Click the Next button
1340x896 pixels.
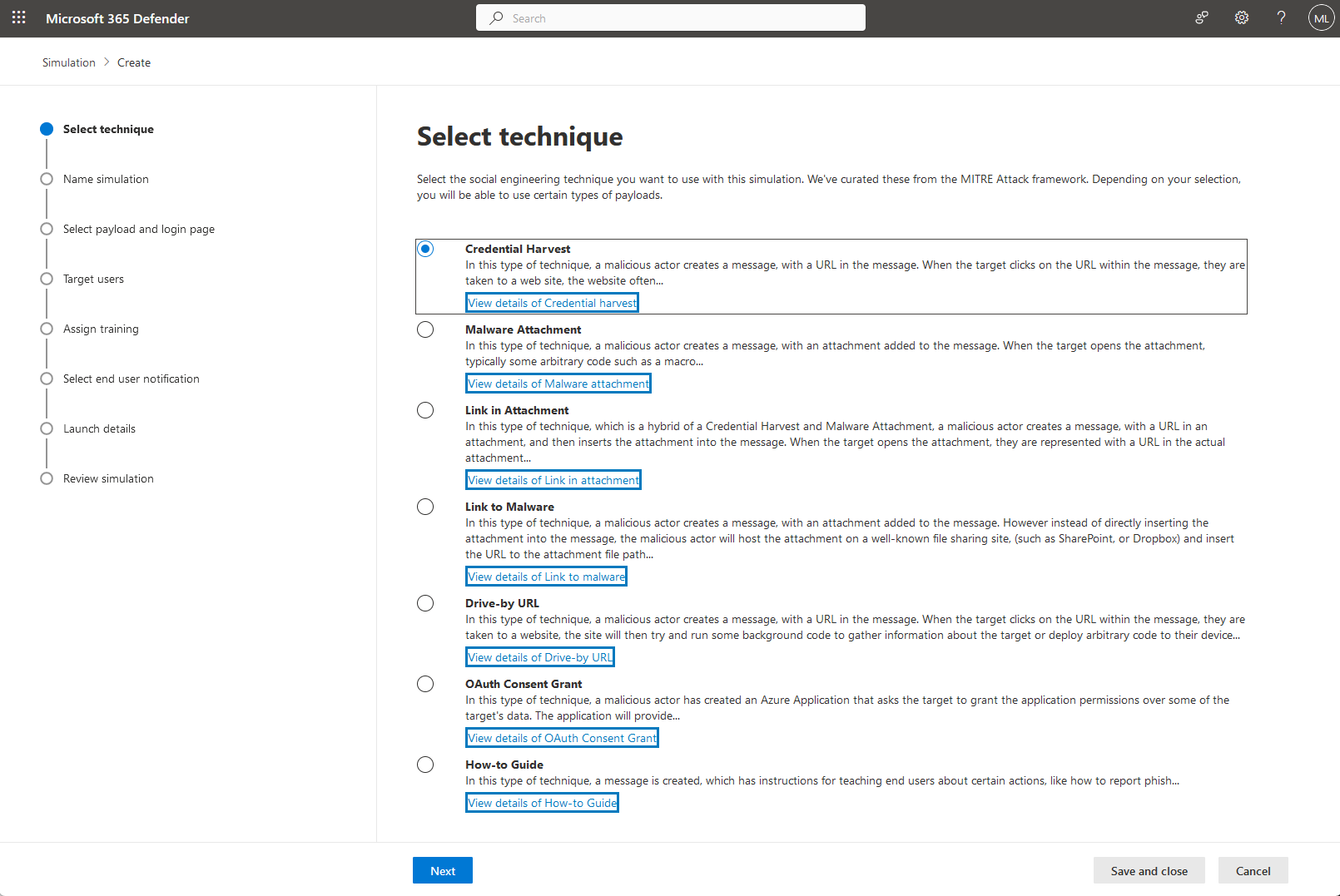click(x=443, y=870)
